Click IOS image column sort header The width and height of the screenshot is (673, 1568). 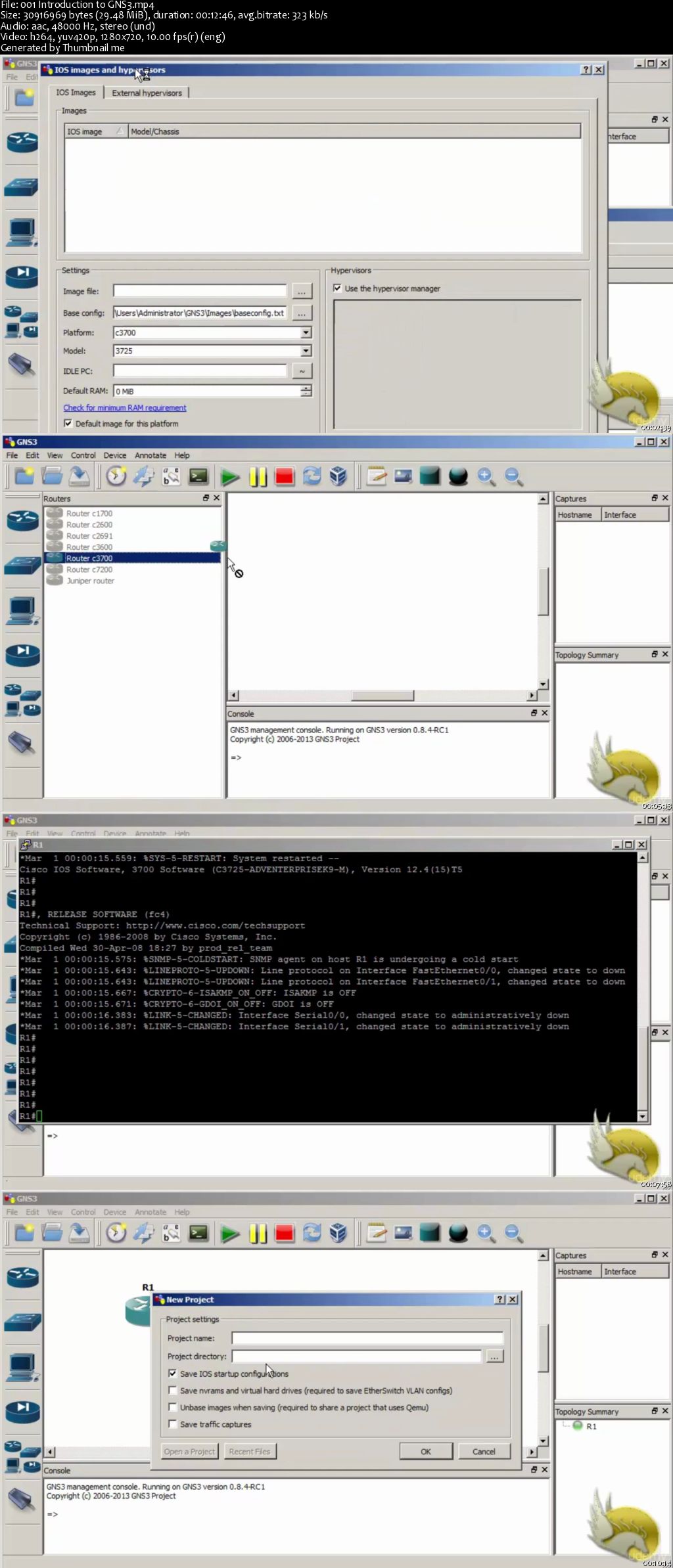pyautogui.click(x=96, y=131)
